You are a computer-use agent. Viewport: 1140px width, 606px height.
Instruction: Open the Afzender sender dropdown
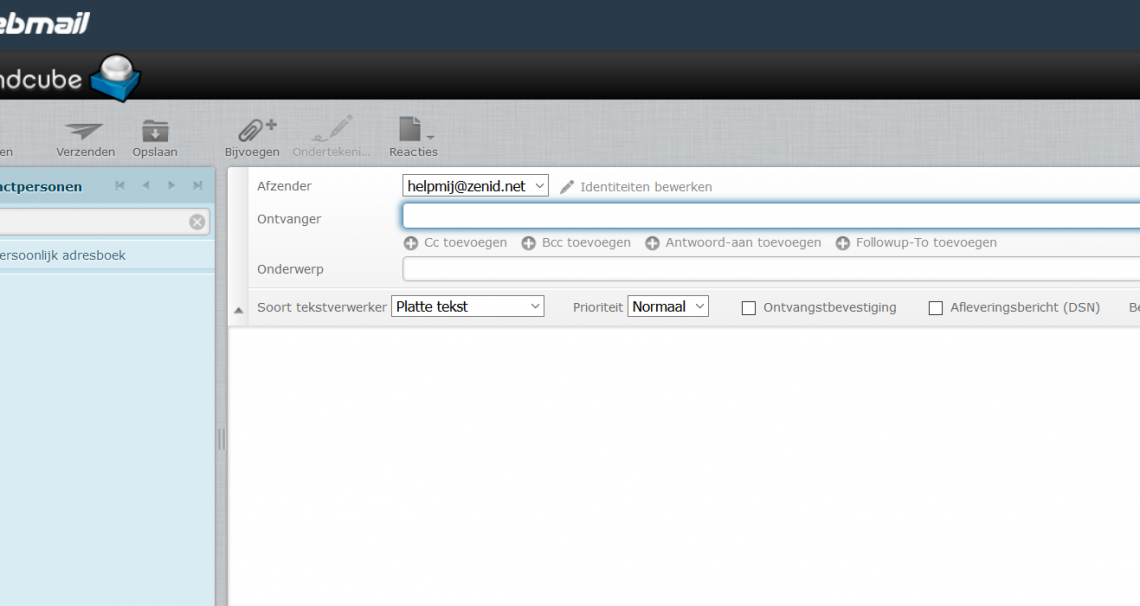[475, 186]
